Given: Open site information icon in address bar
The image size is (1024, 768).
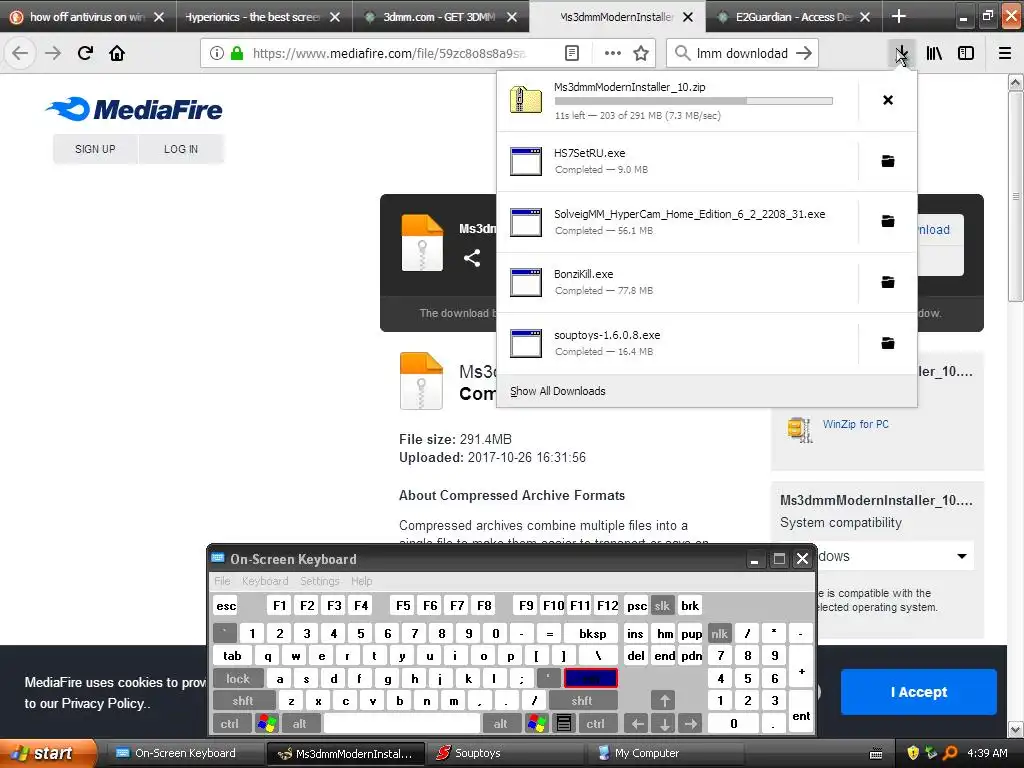Looking at the screenshot, I should [x=217, y=54].
